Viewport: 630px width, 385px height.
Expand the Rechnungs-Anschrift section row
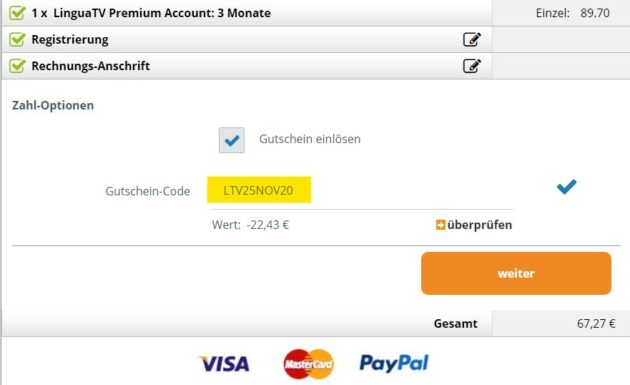pos(247,66)
